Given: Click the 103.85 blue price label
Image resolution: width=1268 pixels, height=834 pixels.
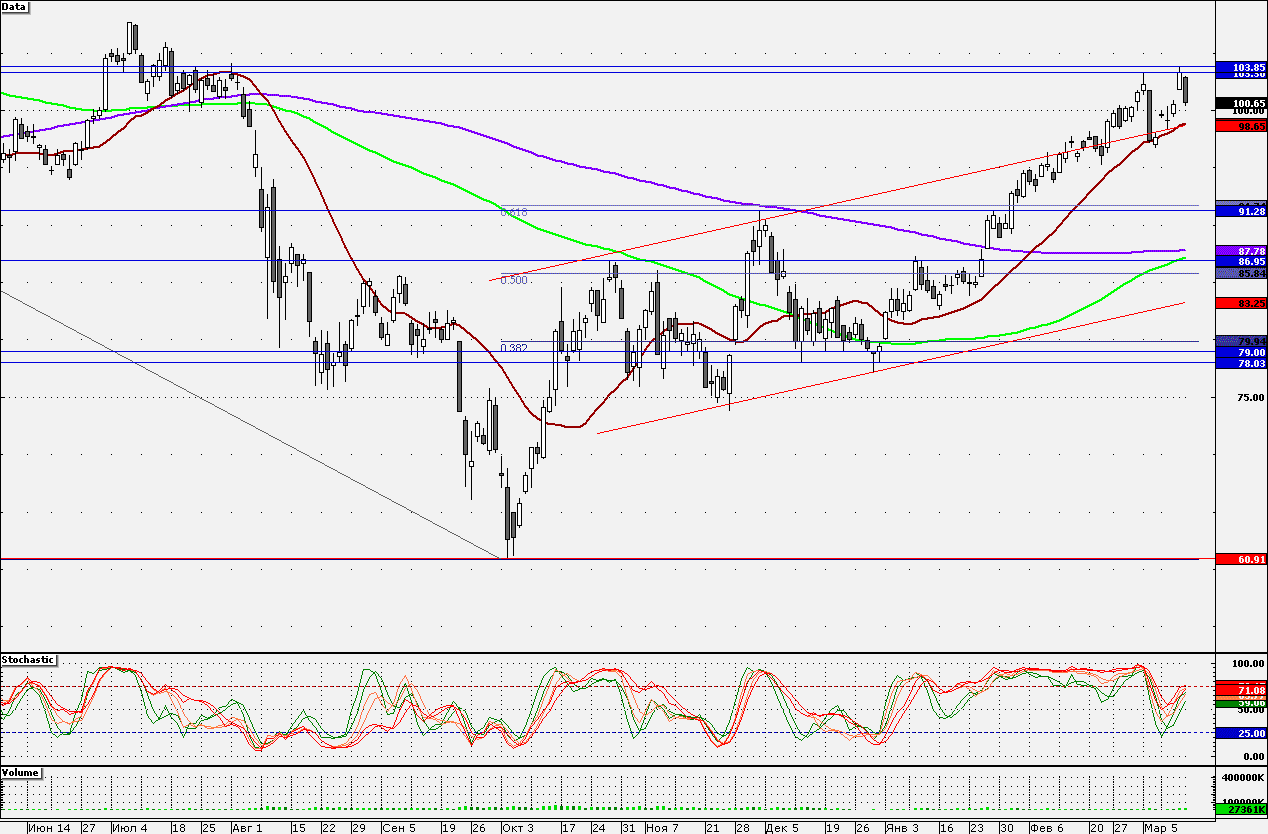Looking at the screenshot, I should point(1240,66).
